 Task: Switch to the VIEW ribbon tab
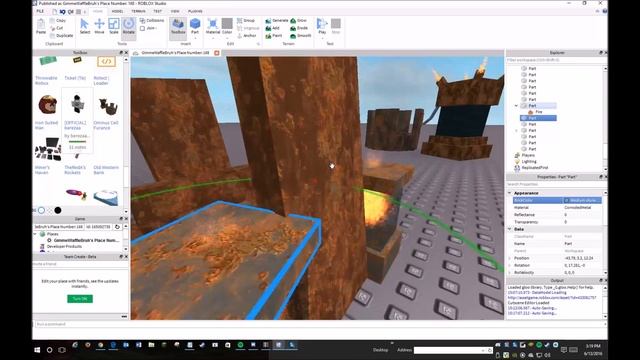[x=175, y=11]
